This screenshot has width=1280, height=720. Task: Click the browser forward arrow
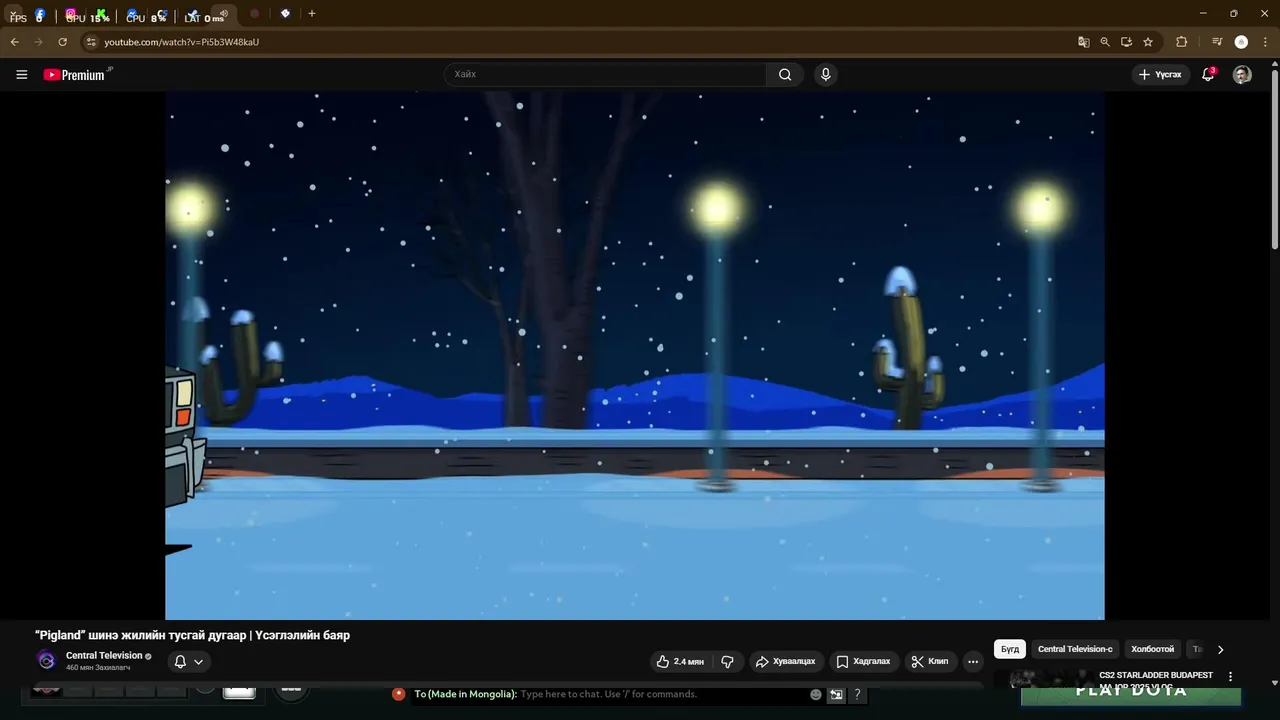point(38,42)
